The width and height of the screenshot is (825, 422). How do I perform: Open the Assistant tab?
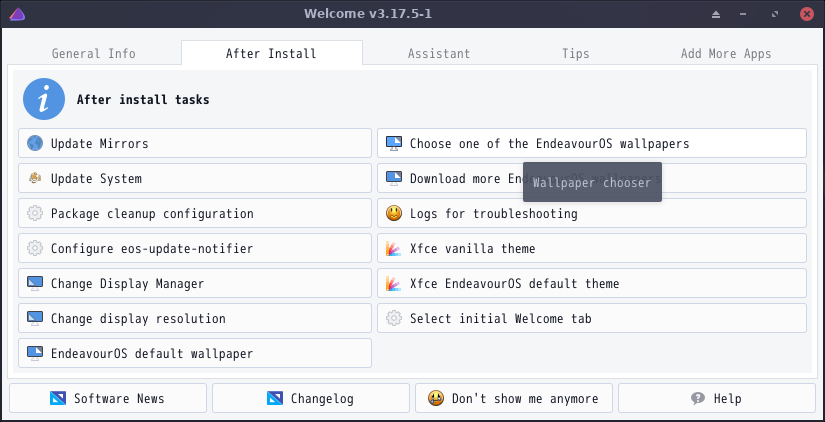click(439, 54)
